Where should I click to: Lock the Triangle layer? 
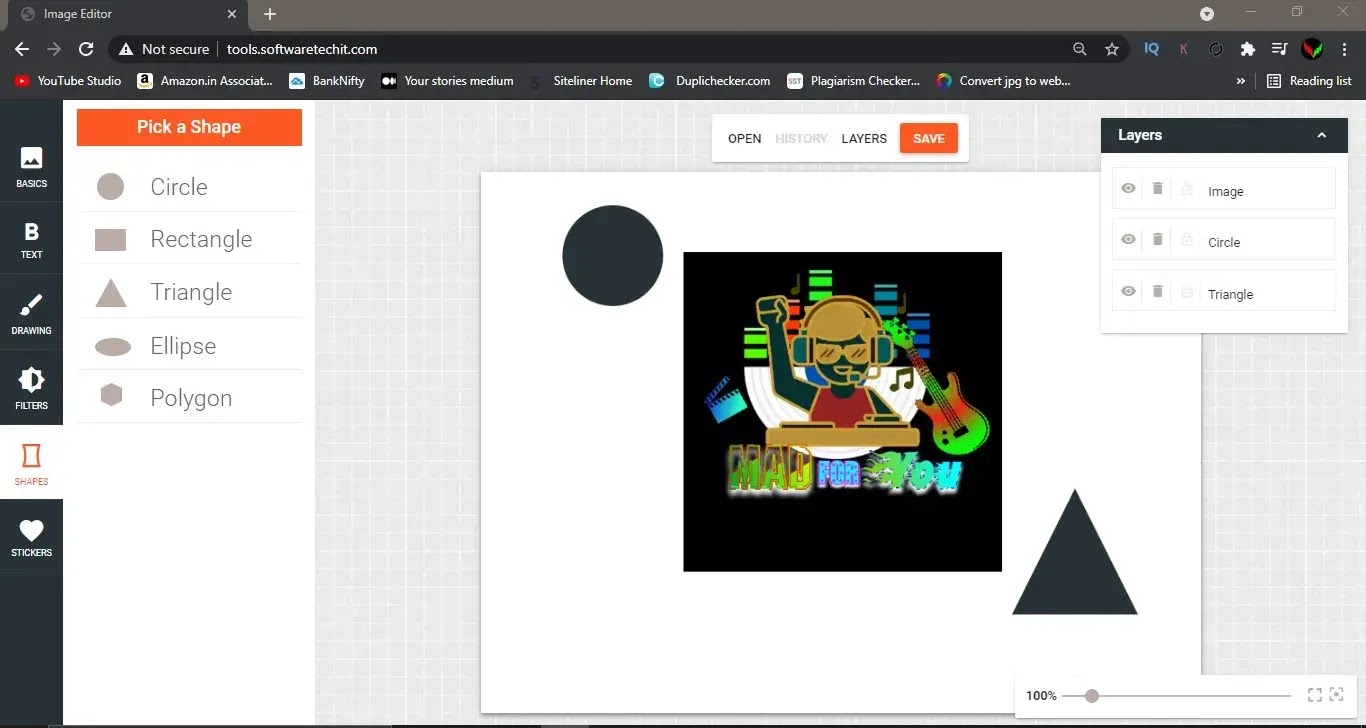coord(1187,291)
